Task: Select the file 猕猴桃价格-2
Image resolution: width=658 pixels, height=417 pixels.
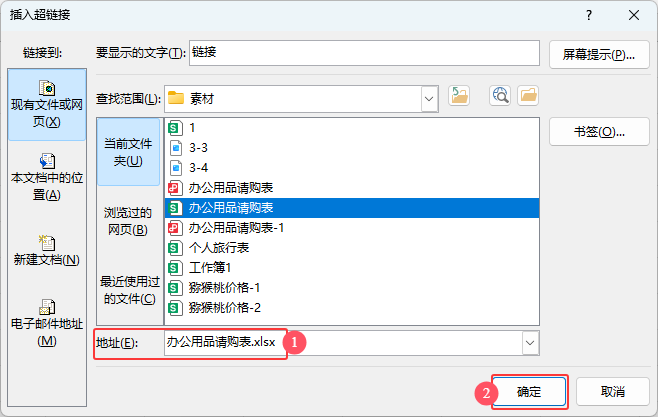Action: pos(352,308)
